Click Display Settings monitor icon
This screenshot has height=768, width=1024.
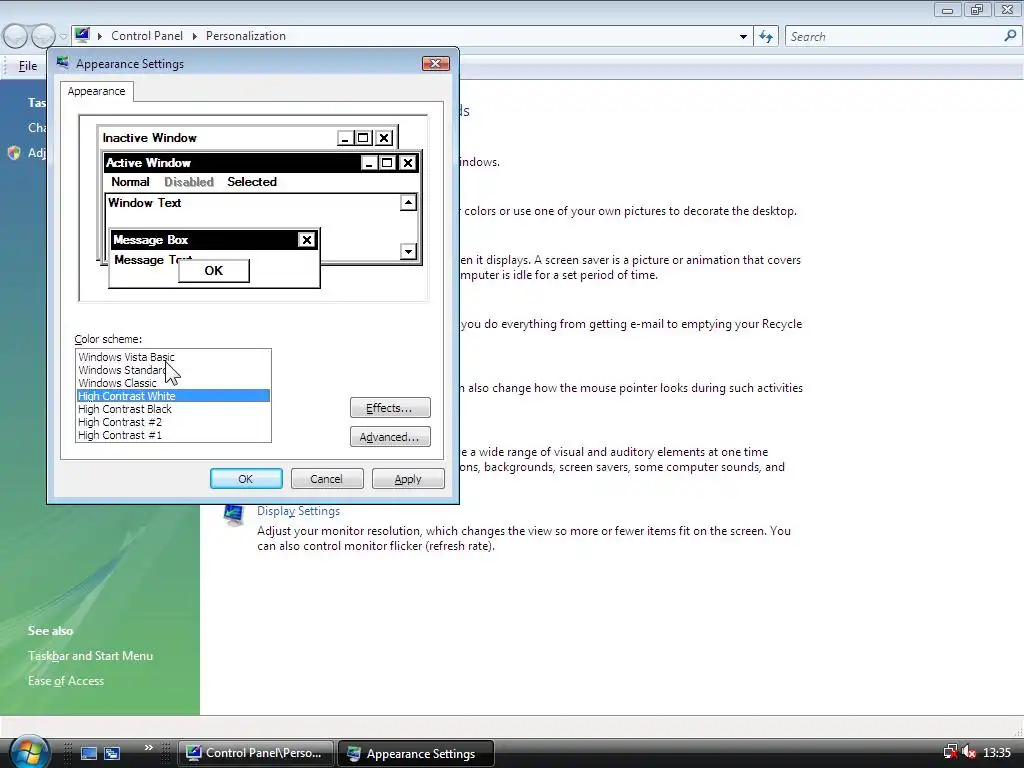pos(234,515)
